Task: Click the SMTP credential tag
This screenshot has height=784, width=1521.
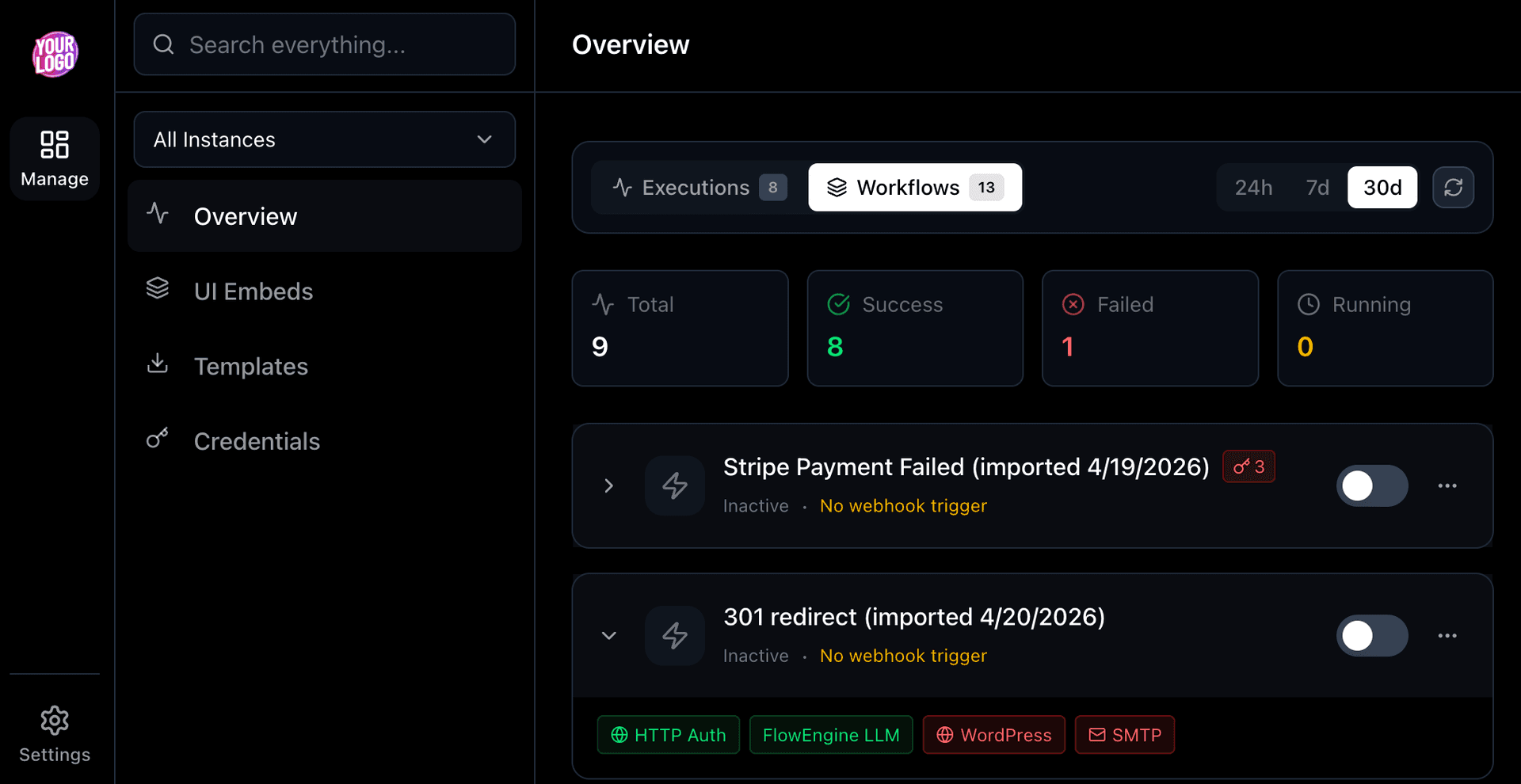Action: [1124, 735]
